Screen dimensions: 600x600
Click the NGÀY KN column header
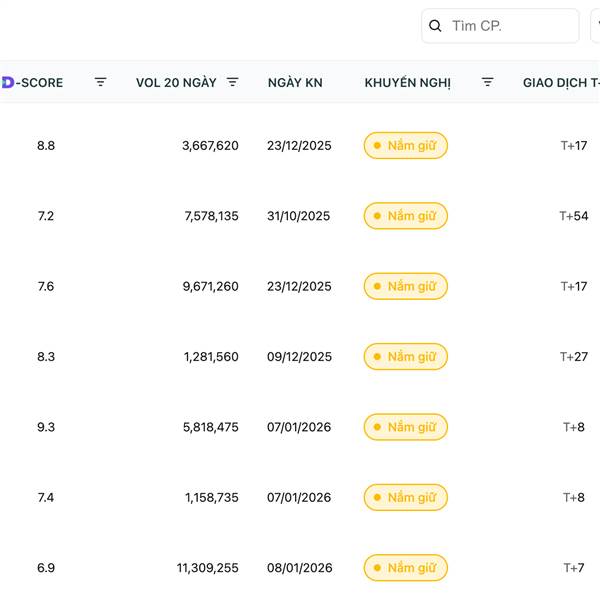click(295, 82)
